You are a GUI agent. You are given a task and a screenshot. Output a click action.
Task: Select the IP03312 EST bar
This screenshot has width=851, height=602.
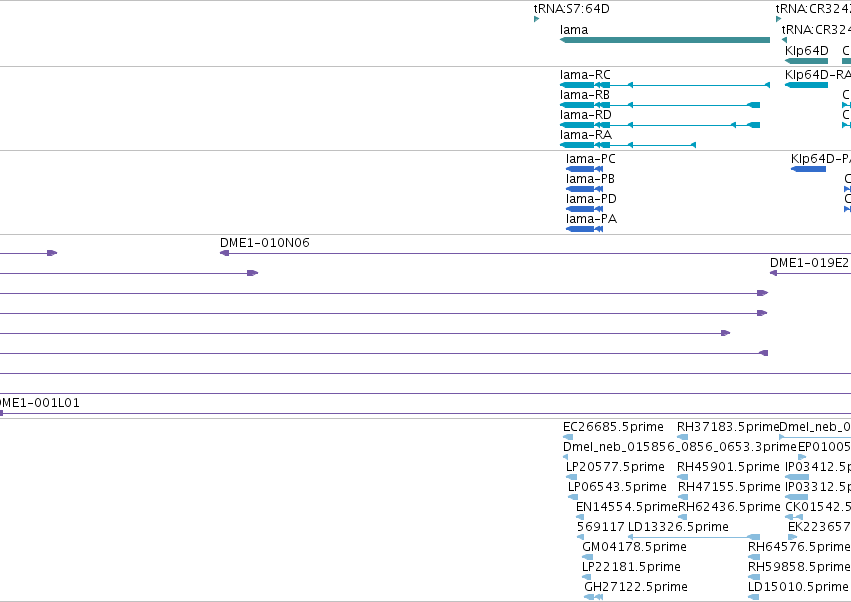797,497
